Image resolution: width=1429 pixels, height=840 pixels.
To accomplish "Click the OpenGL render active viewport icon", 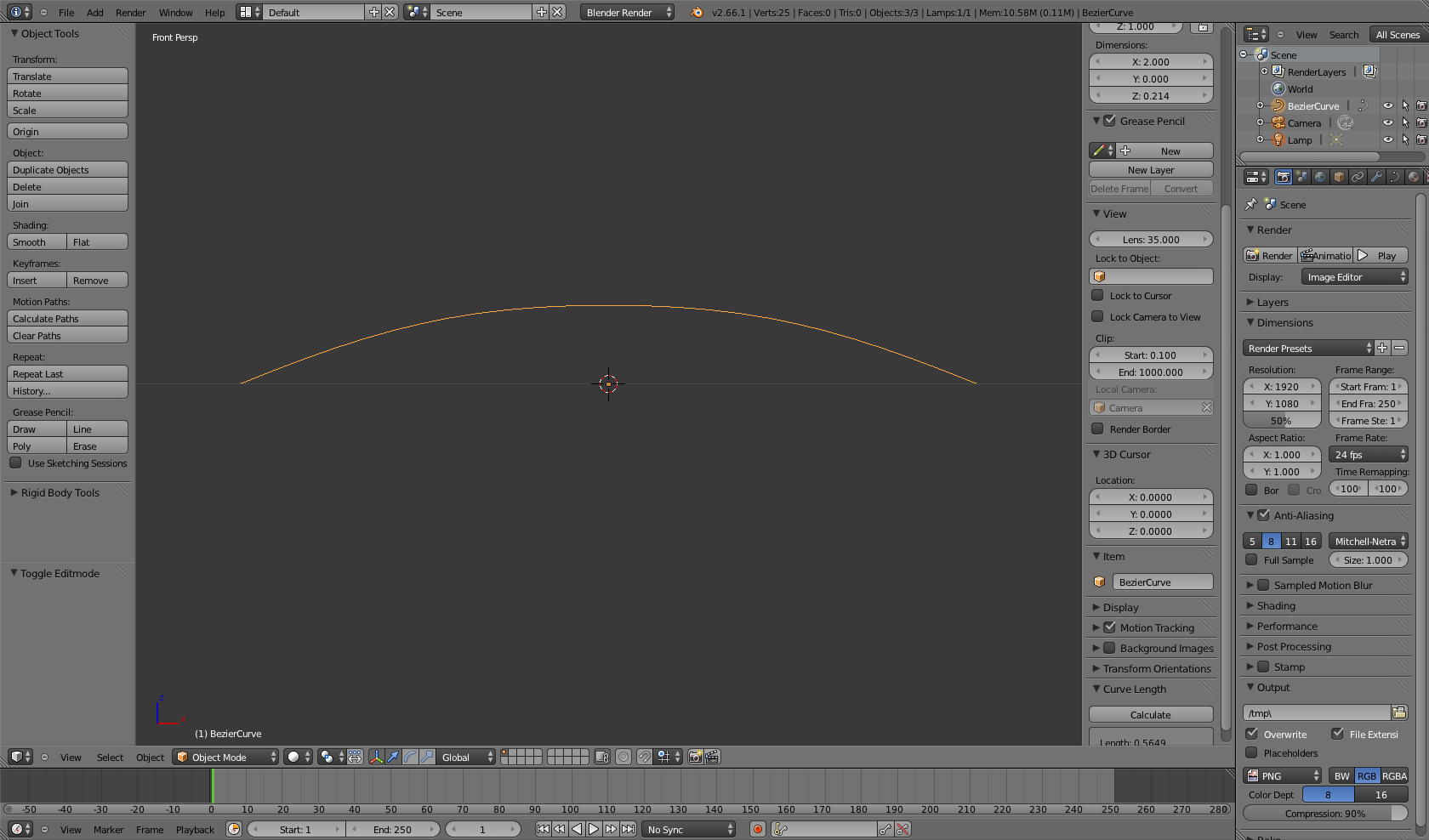I will click(695, 757).
